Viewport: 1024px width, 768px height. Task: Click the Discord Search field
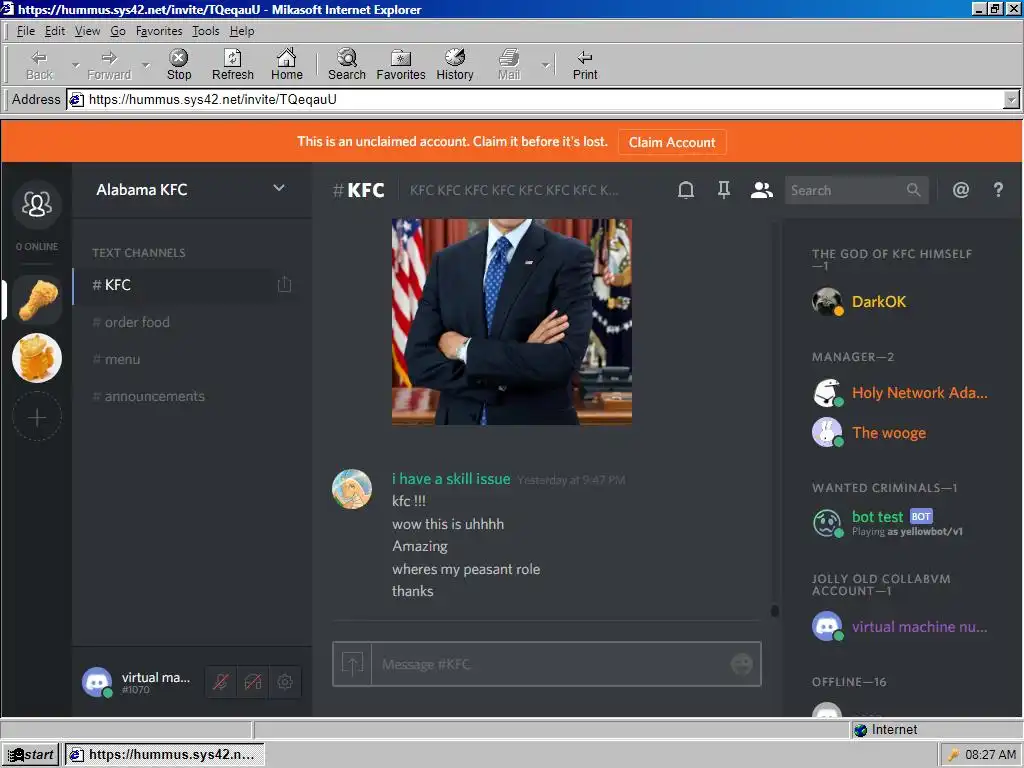[x=856, y=190]
